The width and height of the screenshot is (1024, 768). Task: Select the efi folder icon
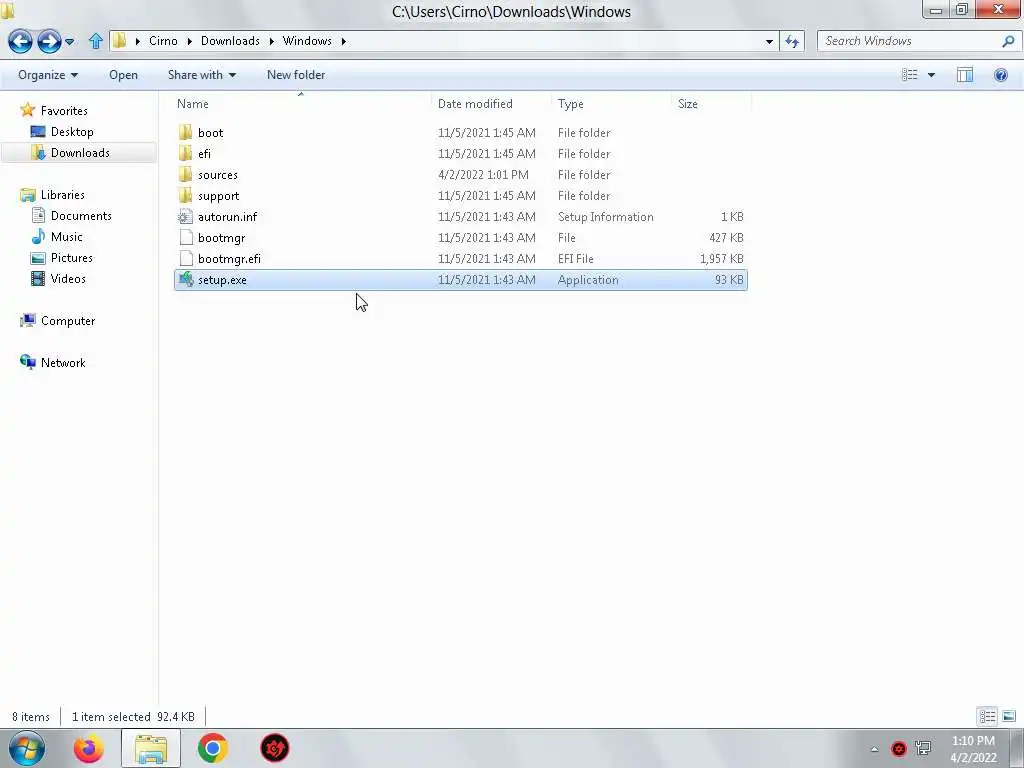coord(185,153)
